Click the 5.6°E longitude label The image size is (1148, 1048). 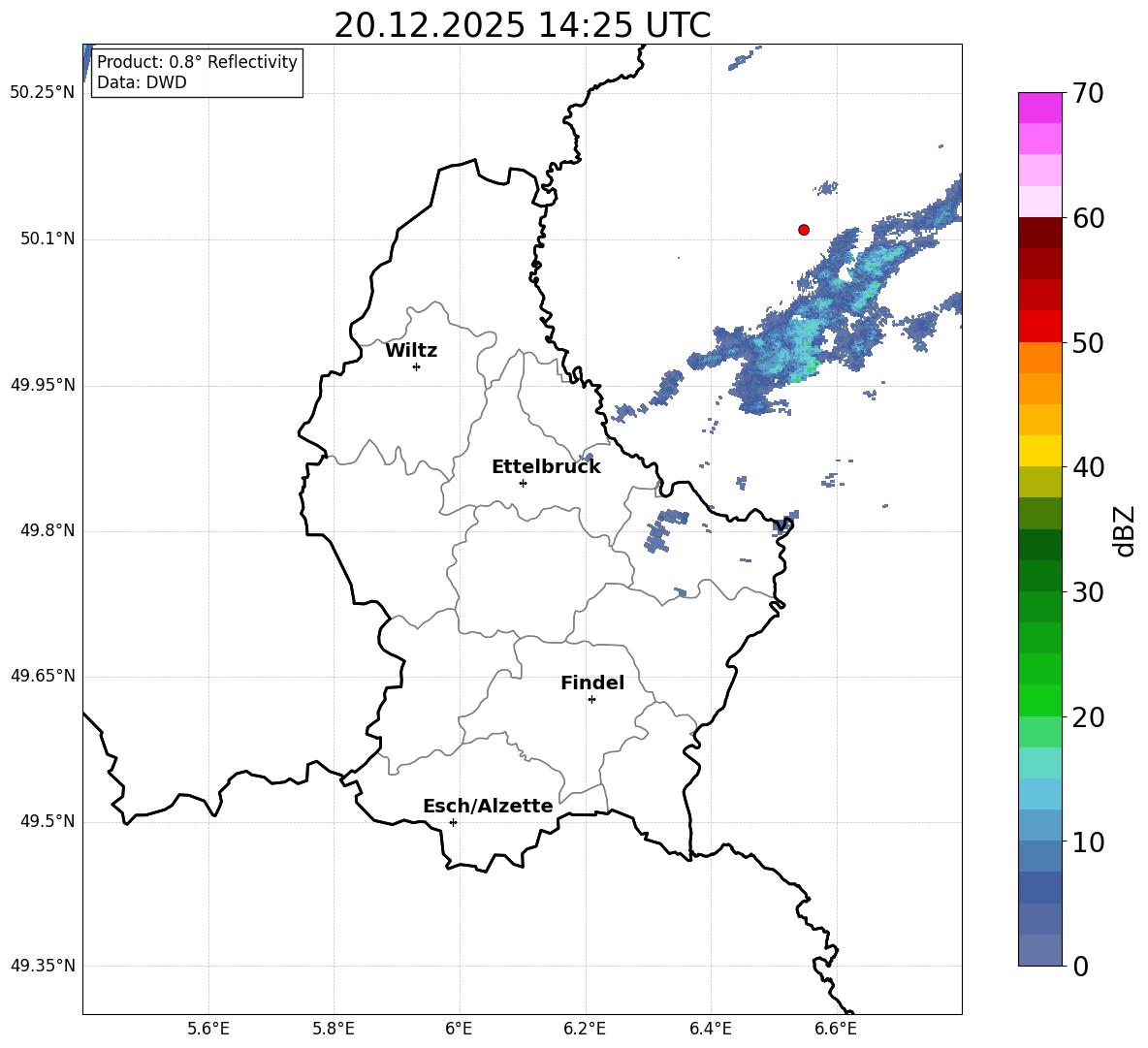click(208, 1029)
